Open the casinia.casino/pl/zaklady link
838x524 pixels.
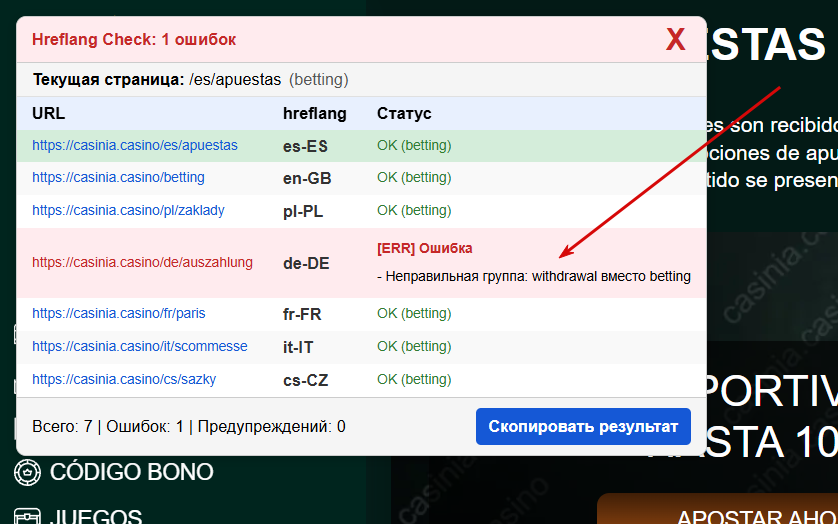click(128, 211)
